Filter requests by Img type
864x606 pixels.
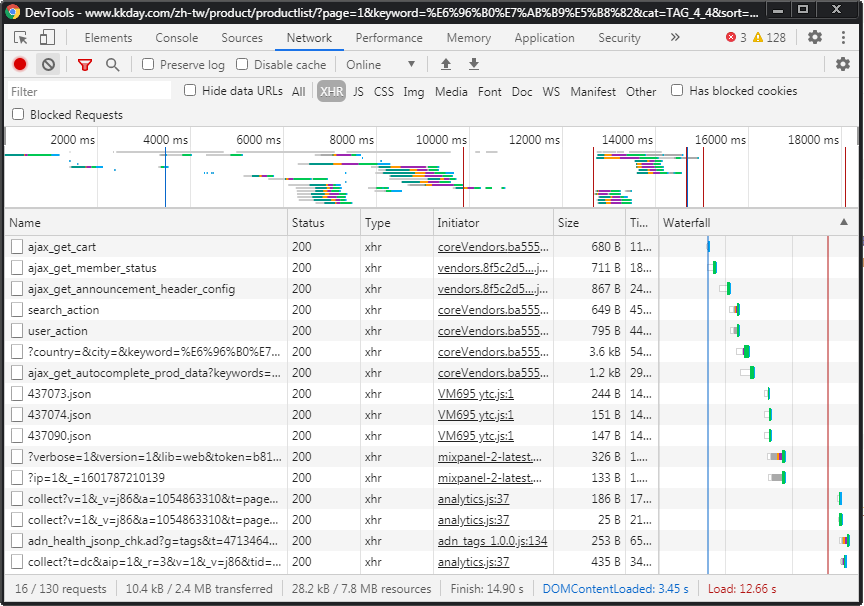pyautogui.click(x=414, y=91)
